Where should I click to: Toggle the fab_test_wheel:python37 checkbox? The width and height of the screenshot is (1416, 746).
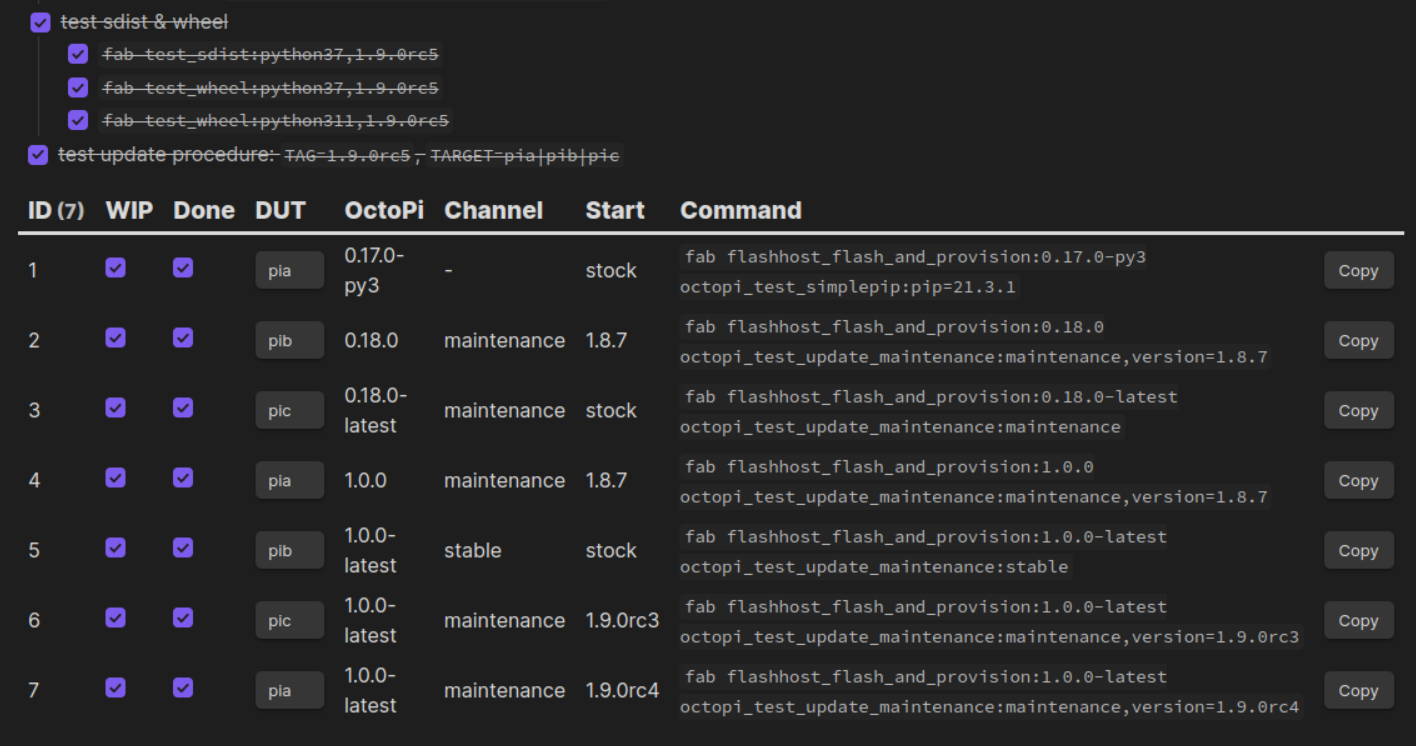coord(78,88)
